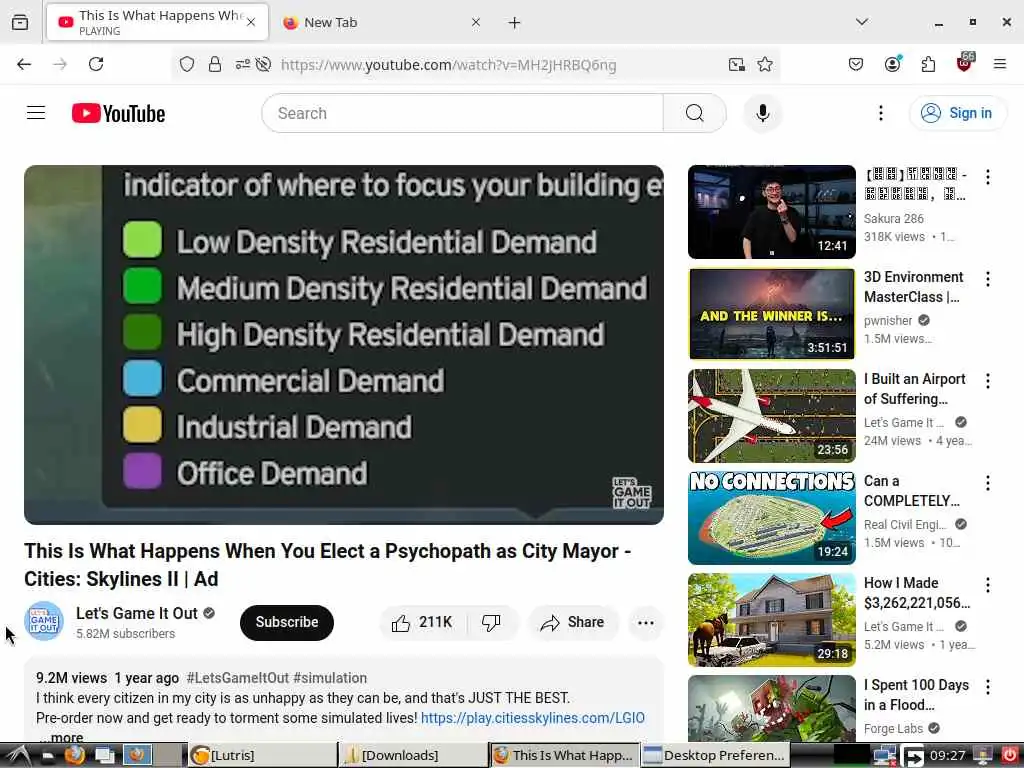Open the tracking protection shield icon
The height and width of the screenshot is (768, 1024).
[x=187, y=64]
